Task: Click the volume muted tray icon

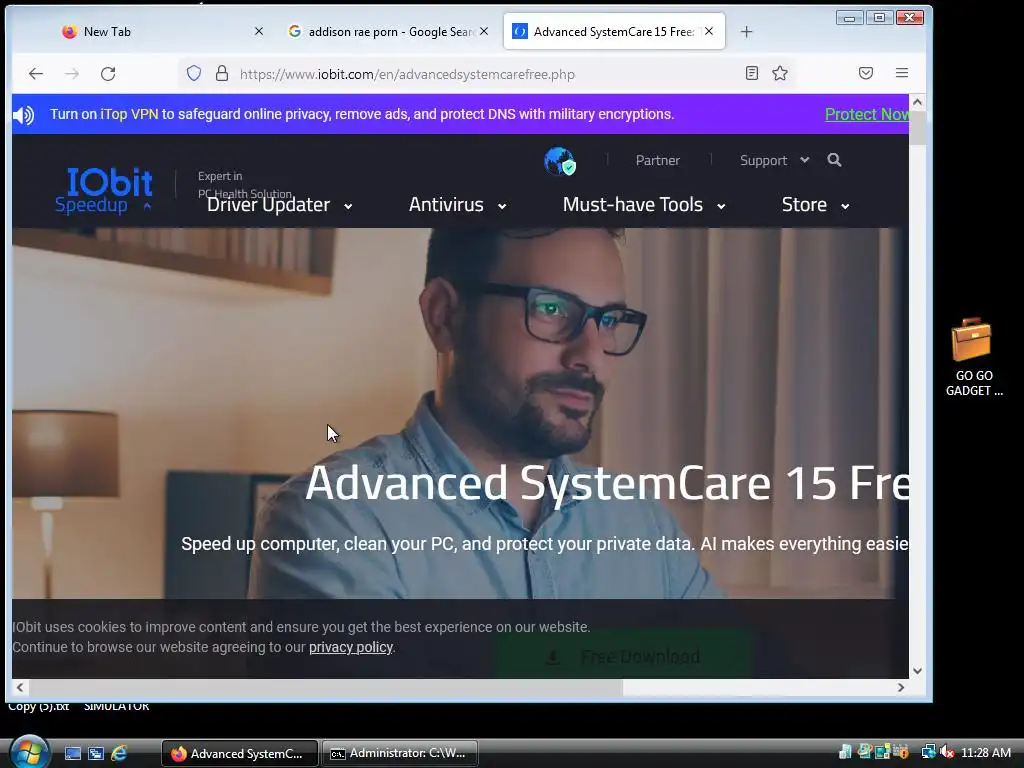Action: [x=947, y=752]
